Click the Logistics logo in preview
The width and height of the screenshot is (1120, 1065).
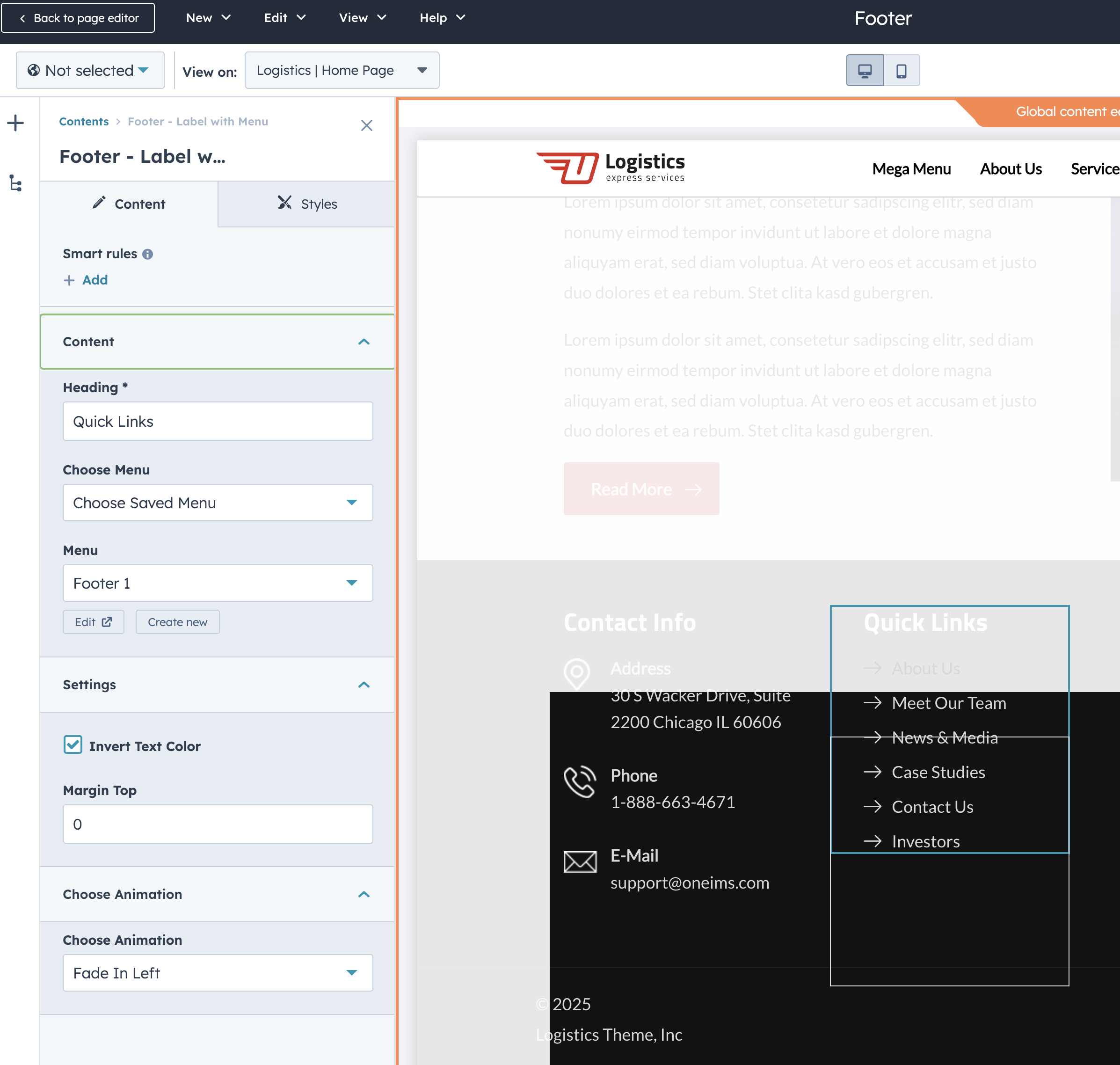(x=611, y=168)
